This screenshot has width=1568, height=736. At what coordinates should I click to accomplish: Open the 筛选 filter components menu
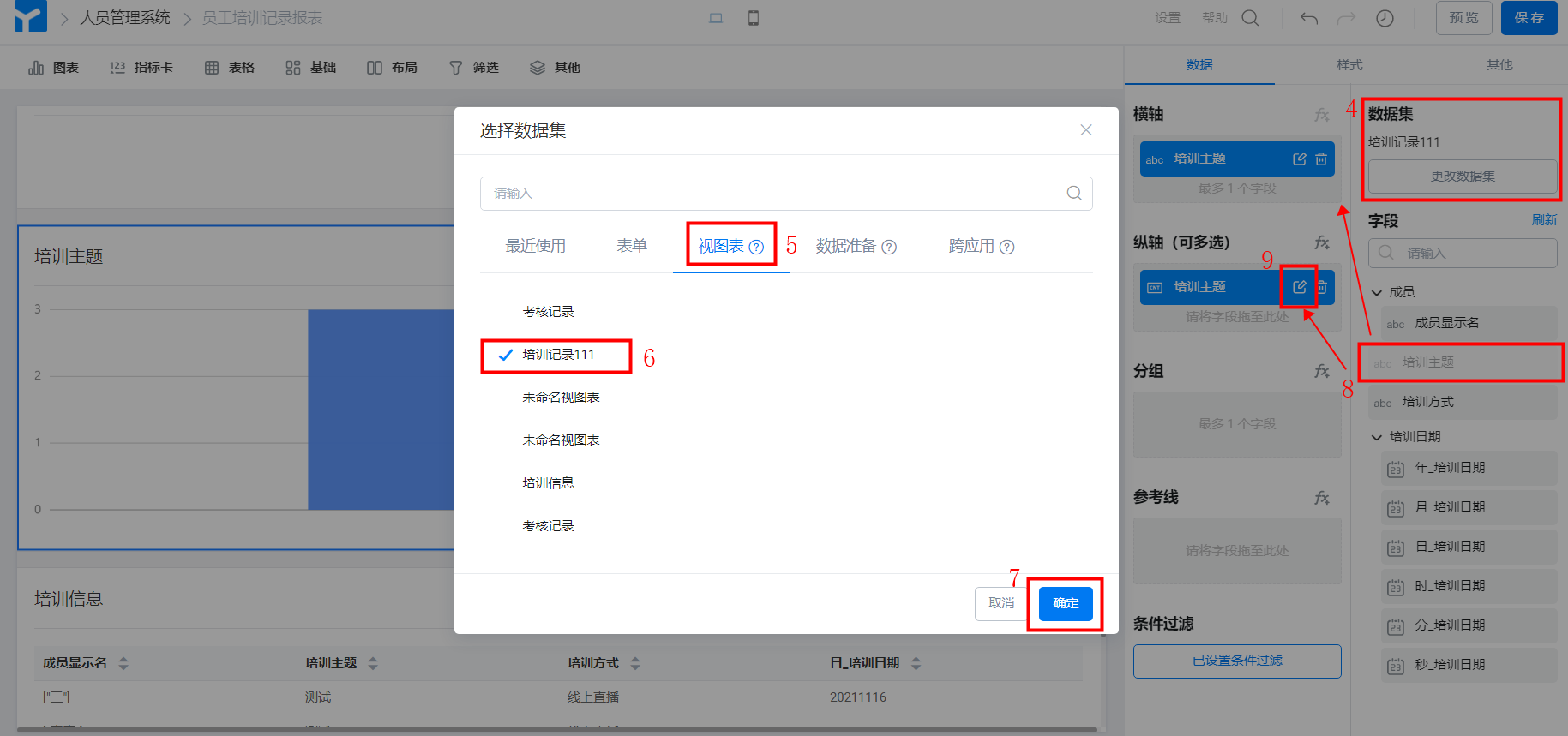(474, 68)
